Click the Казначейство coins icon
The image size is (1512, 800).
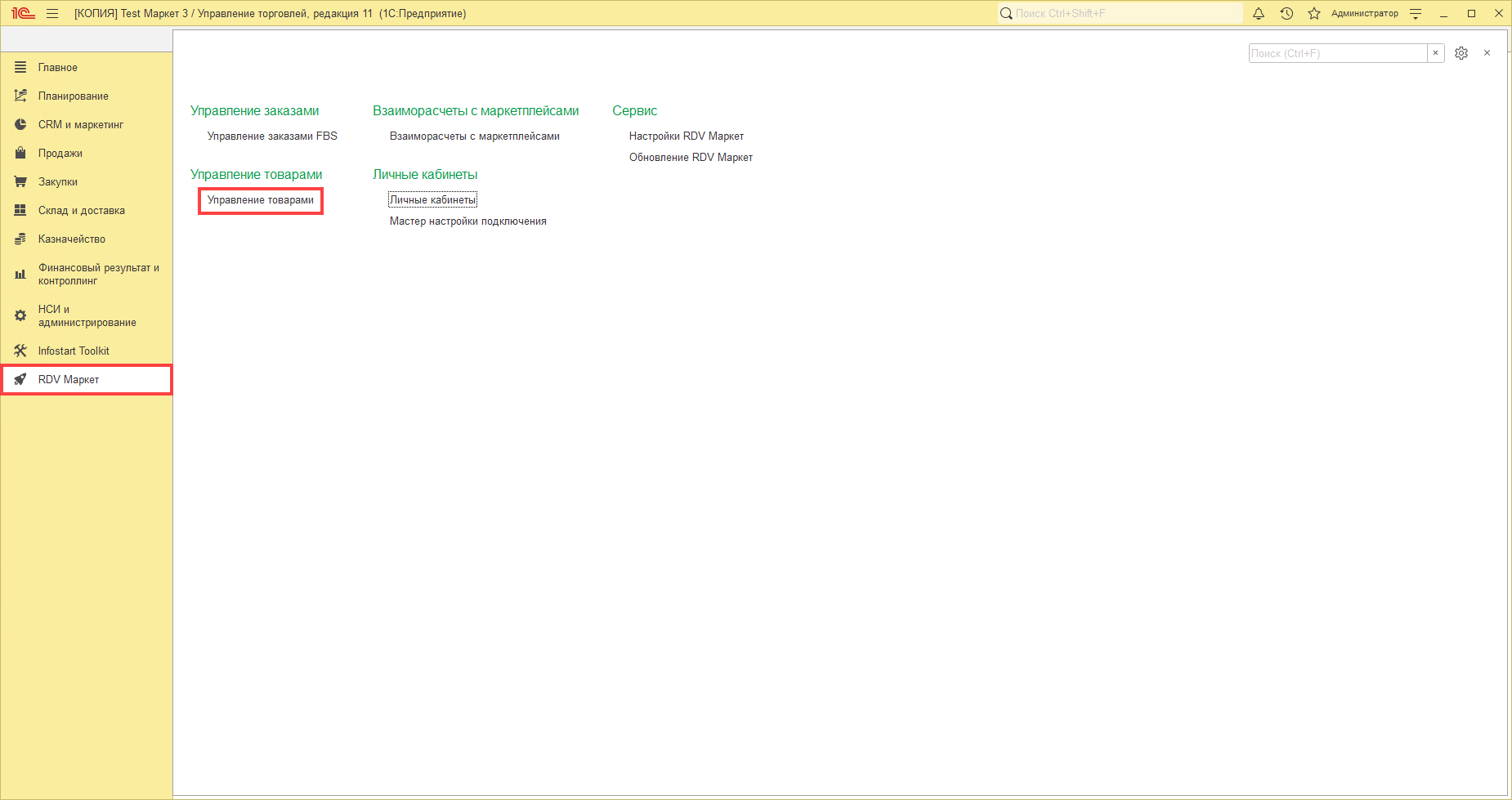pyautogui.click(x=20, y=239)
